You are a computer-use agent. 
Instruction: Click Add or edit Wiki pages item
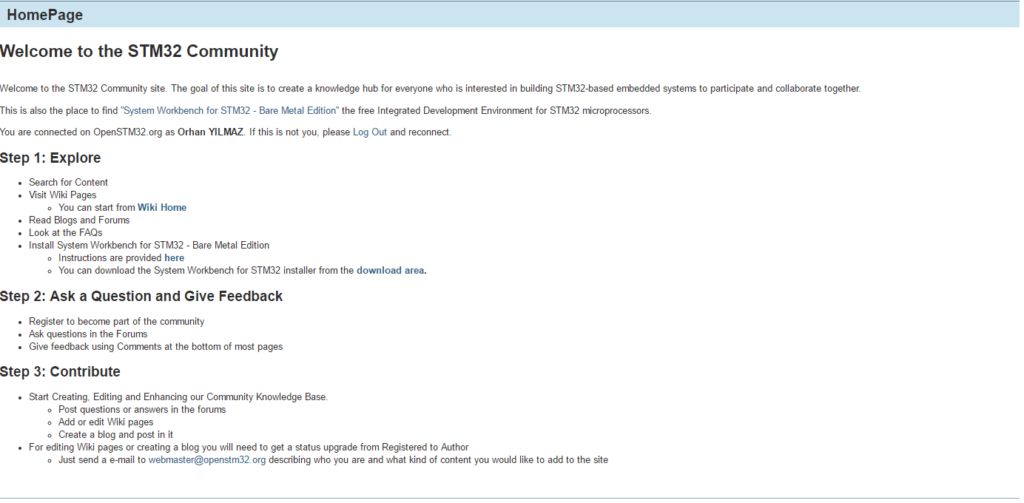coord(106,422)
